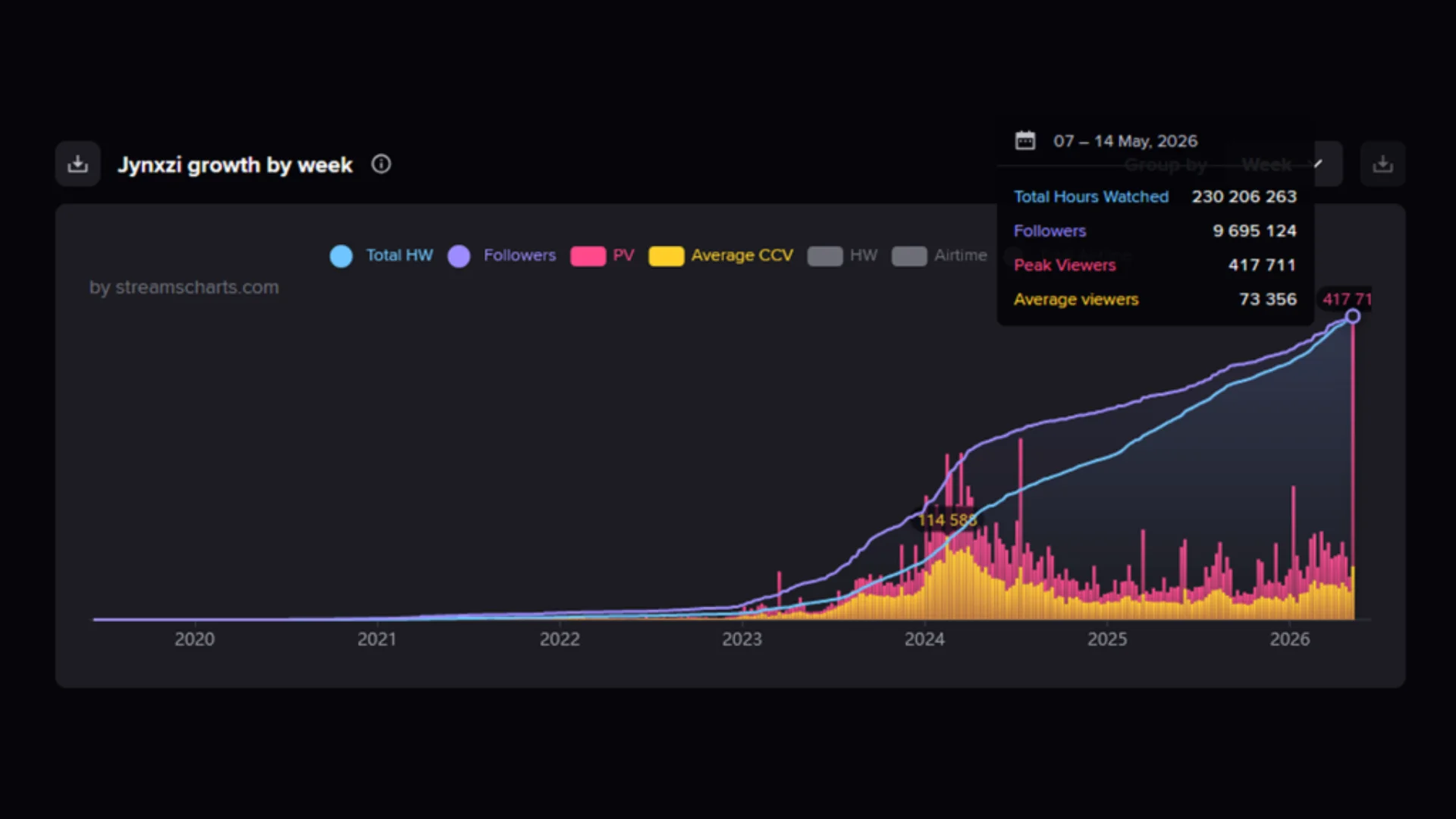Click the grey Airtime legend swatch

pyautogui.click(x=909, y=256)
